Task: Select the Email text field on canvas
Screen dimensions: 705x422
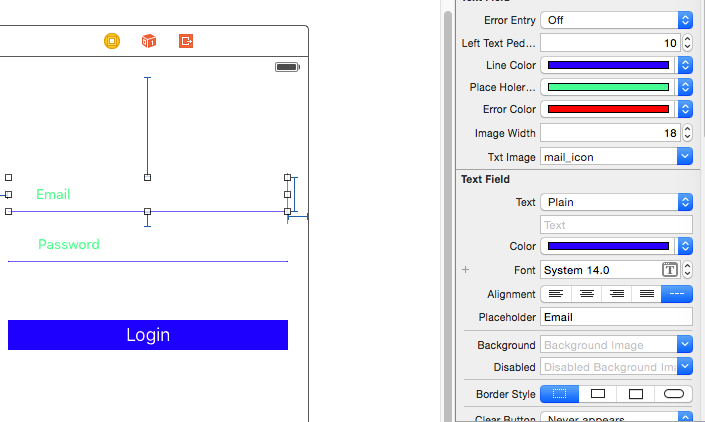Action: point(148,195)
